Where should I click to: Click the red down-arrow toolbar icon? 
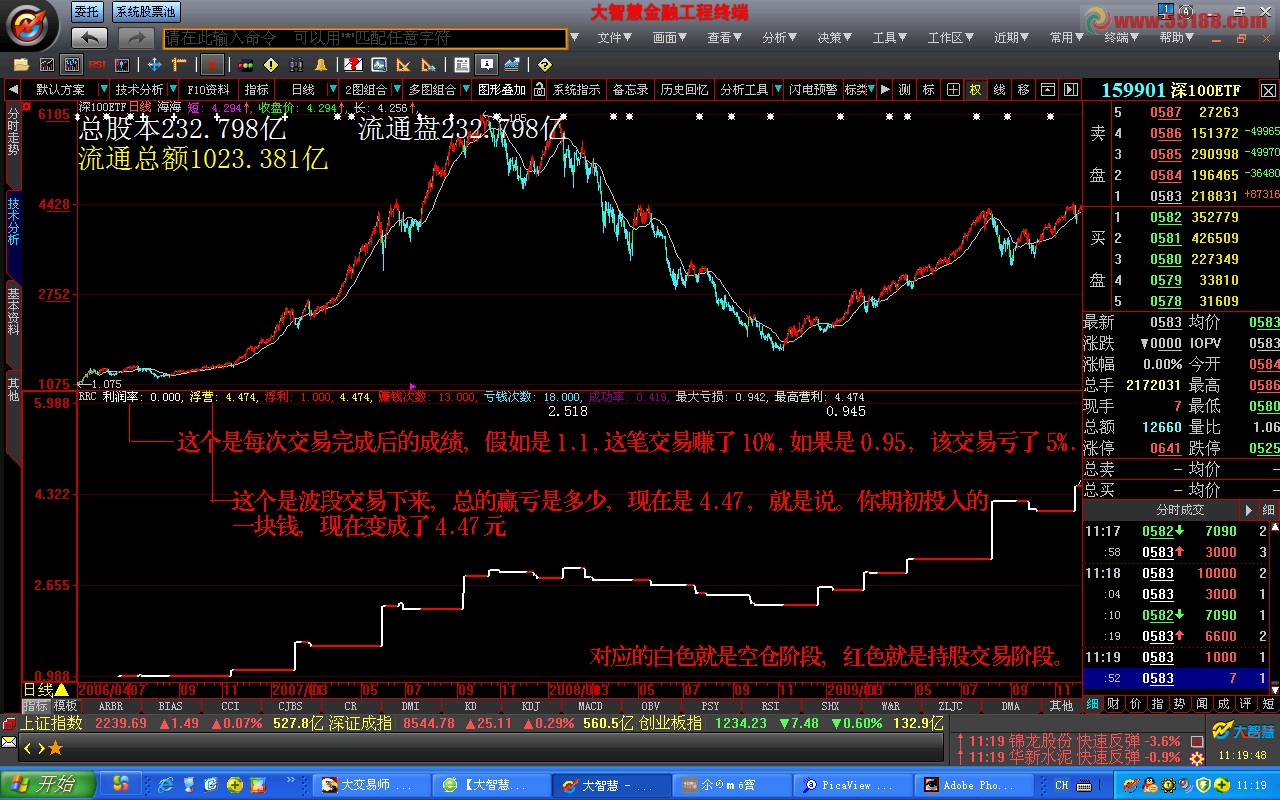click(x=212, y=65)
